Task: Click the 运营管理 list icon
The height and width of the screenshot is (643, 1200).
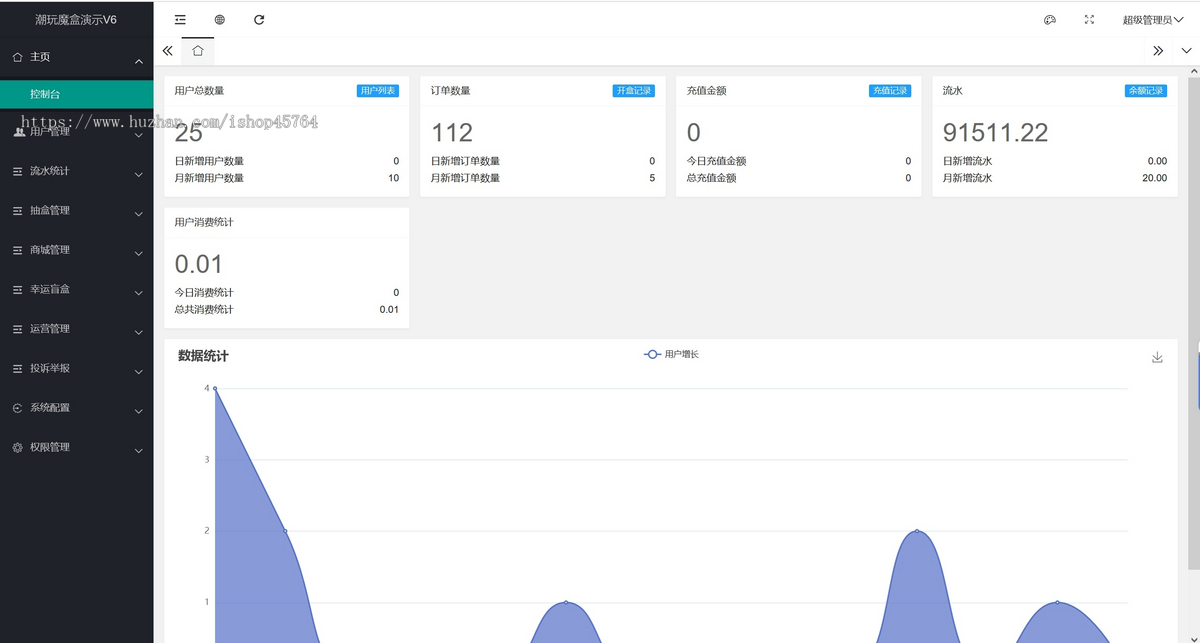Action: 17,328
